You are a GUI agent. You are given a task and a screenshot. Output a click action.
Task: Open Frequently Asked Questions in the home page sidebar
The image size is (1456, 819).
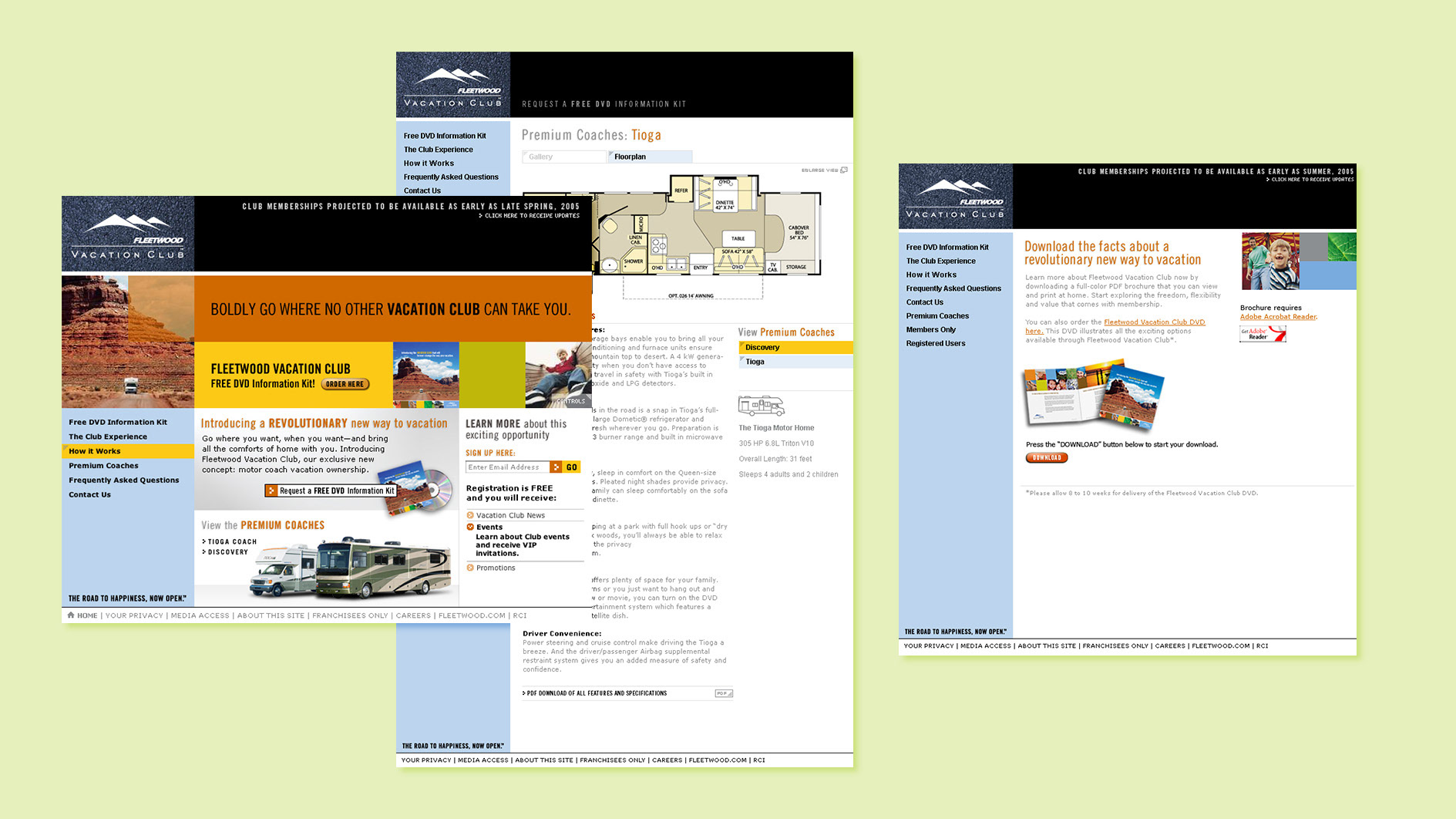pyautogui.click(x=124, y=480)
